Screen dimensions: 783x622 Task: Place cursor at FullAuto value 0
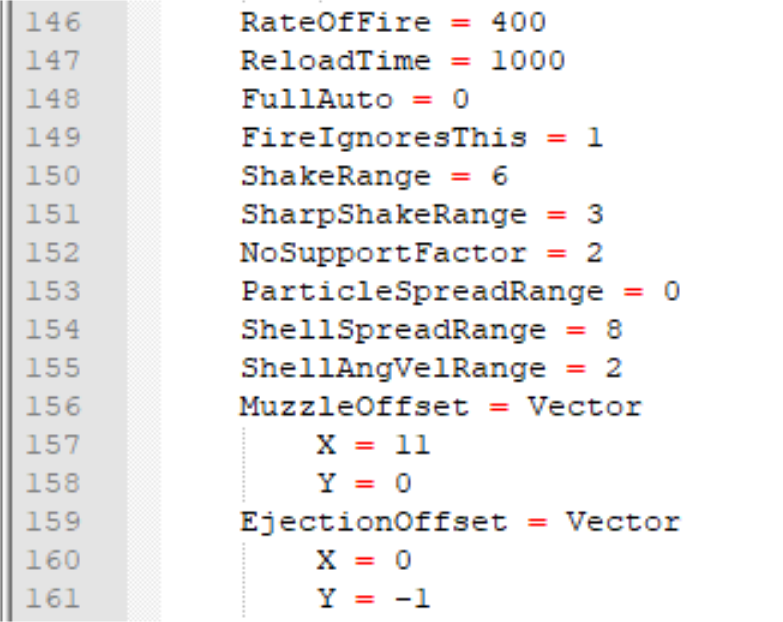click(460, 99)
